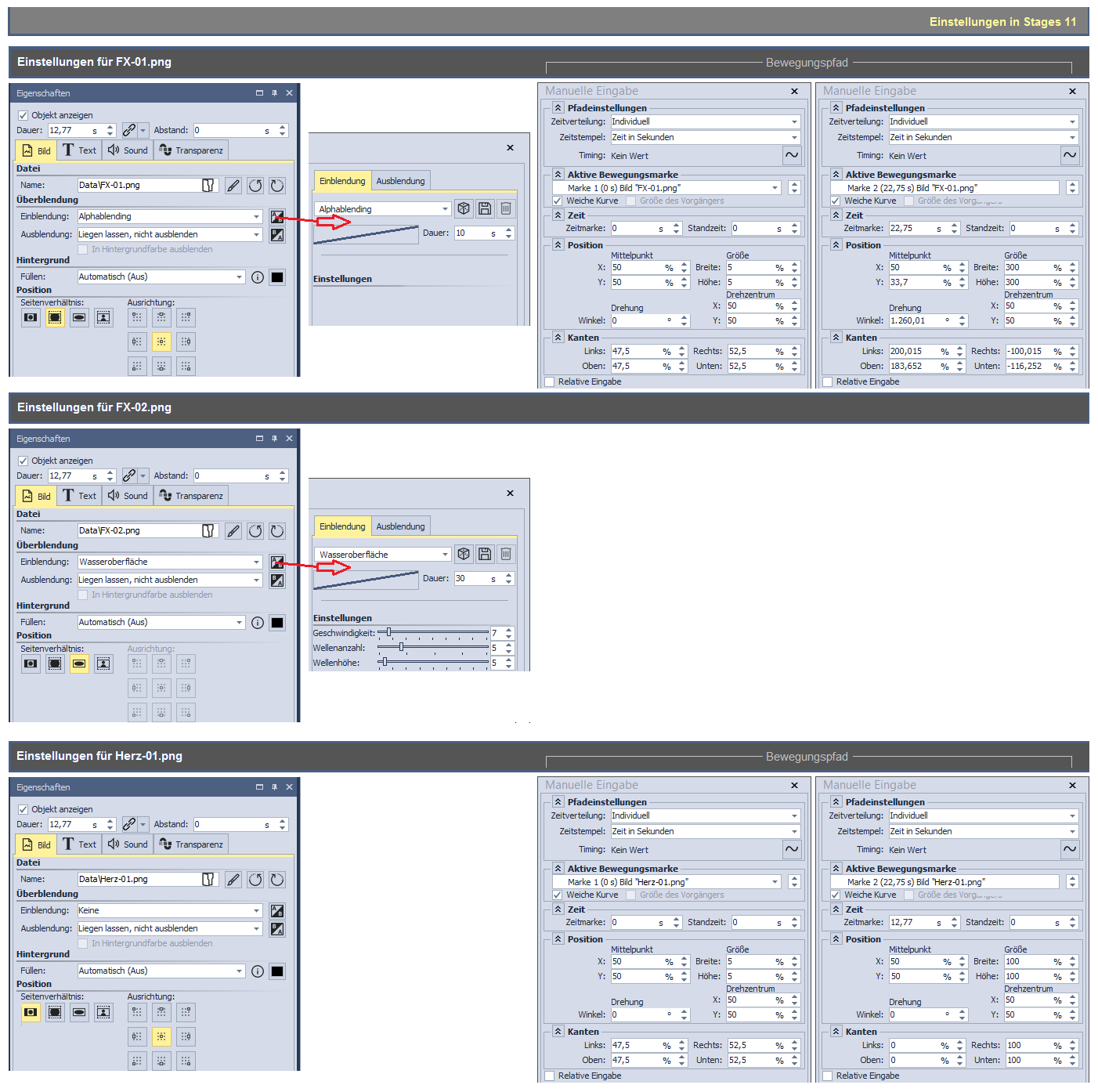Click the dice icon next to the Wasseroberfläche dropdown
Screen dimensions: 1098x1092
(x=464, y=554)
